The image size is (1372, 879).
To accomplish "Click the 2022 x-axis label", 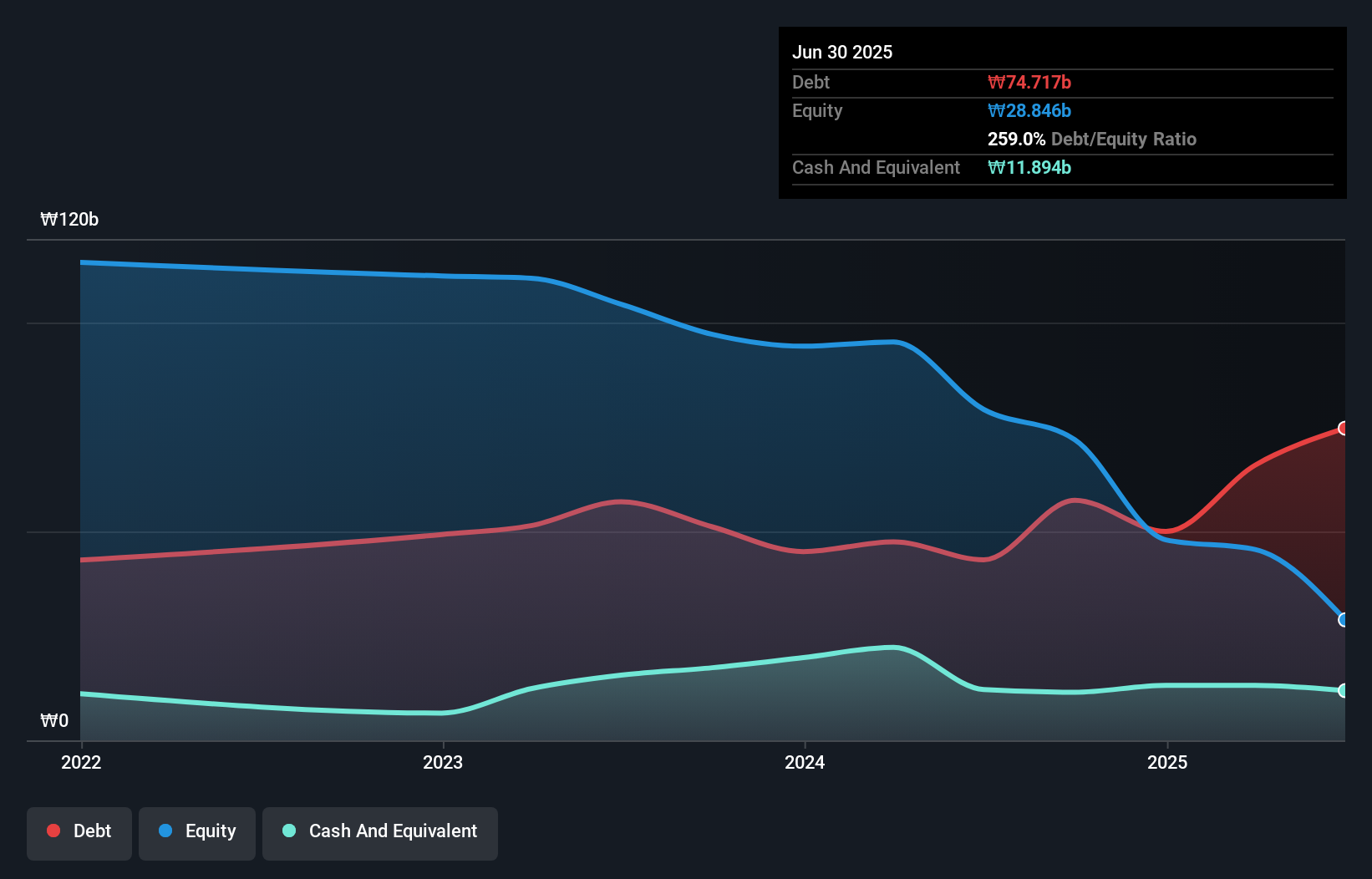I will (81, 762).
